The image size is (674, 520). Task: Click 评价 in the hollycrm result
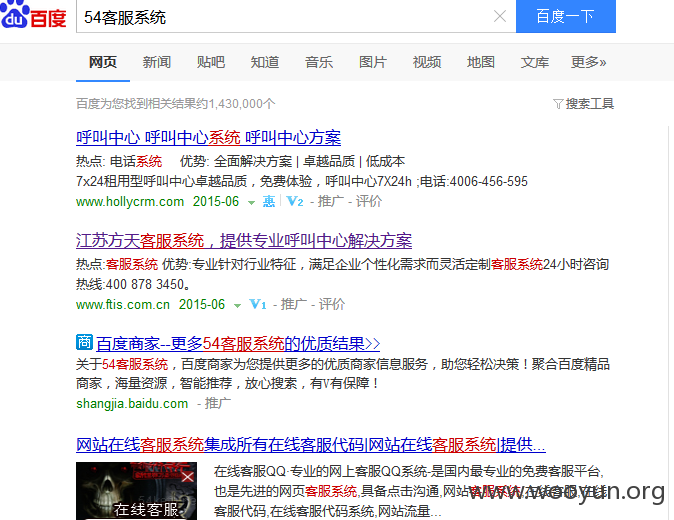click(368, 201)
